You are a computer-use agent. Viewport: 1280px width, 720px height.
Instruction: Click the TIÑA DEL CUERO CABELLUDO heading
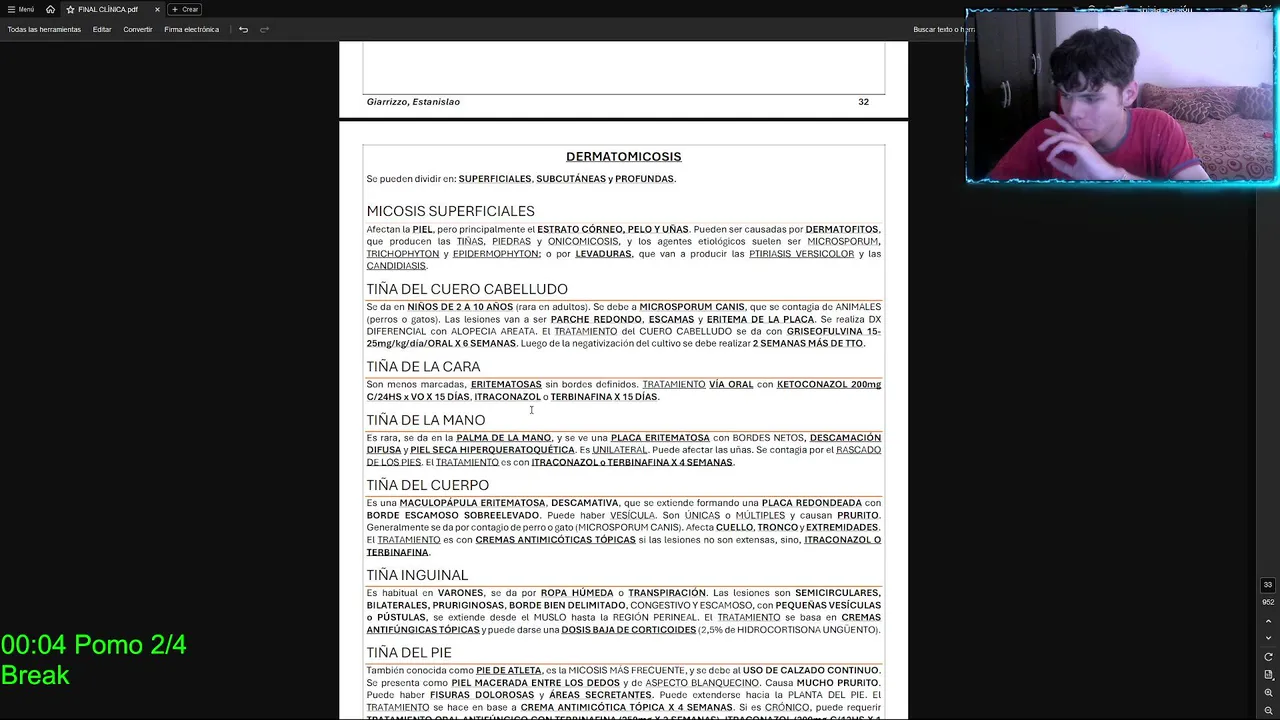click(467, 289)
